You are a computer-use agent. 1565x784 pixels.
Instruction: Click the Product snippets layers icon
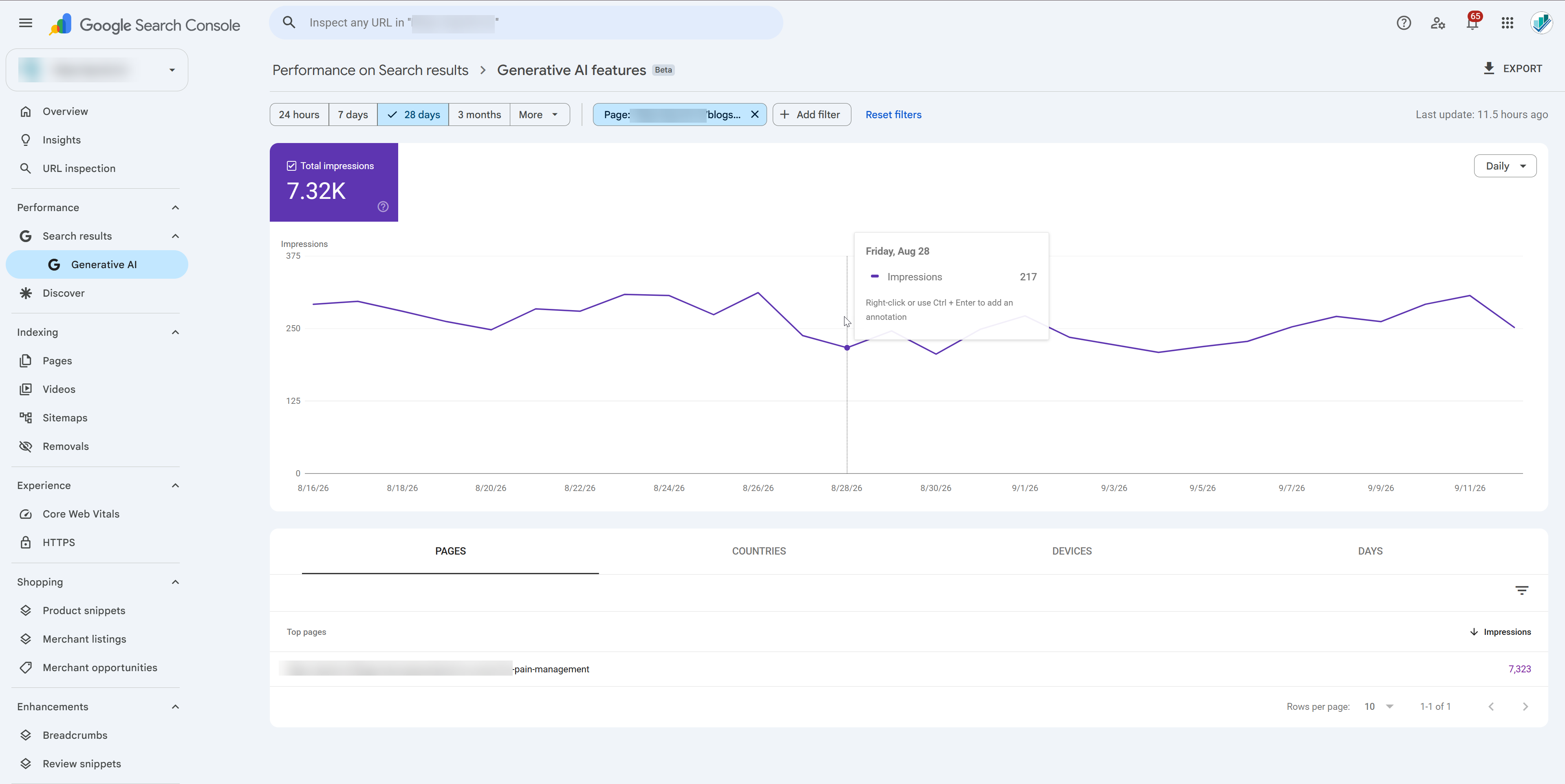pos(26,610)
